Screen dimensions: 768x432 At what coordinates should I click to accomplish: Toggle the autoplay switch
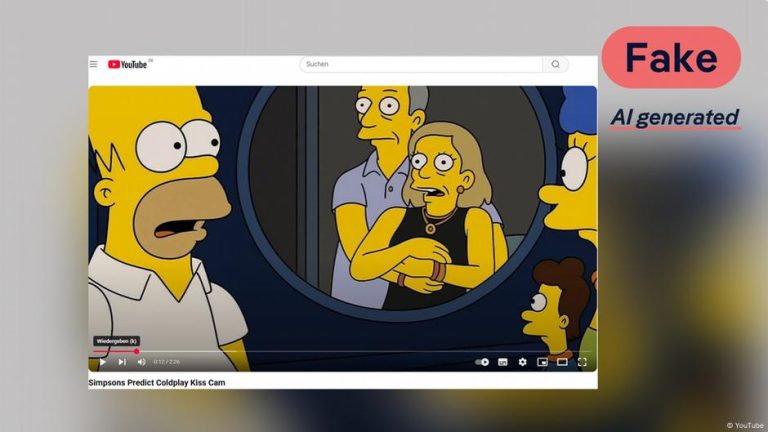point(483,362)
